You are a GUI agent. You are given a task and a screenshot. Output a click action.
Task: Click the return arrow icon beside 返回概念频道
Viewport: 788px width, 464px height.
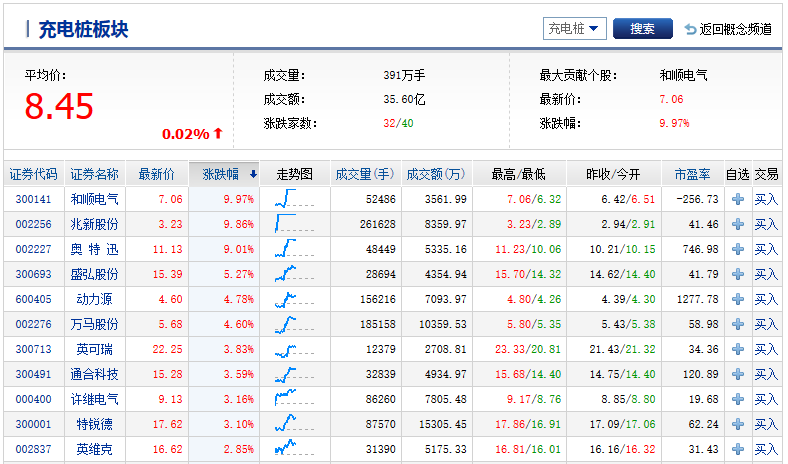(690, 30)
